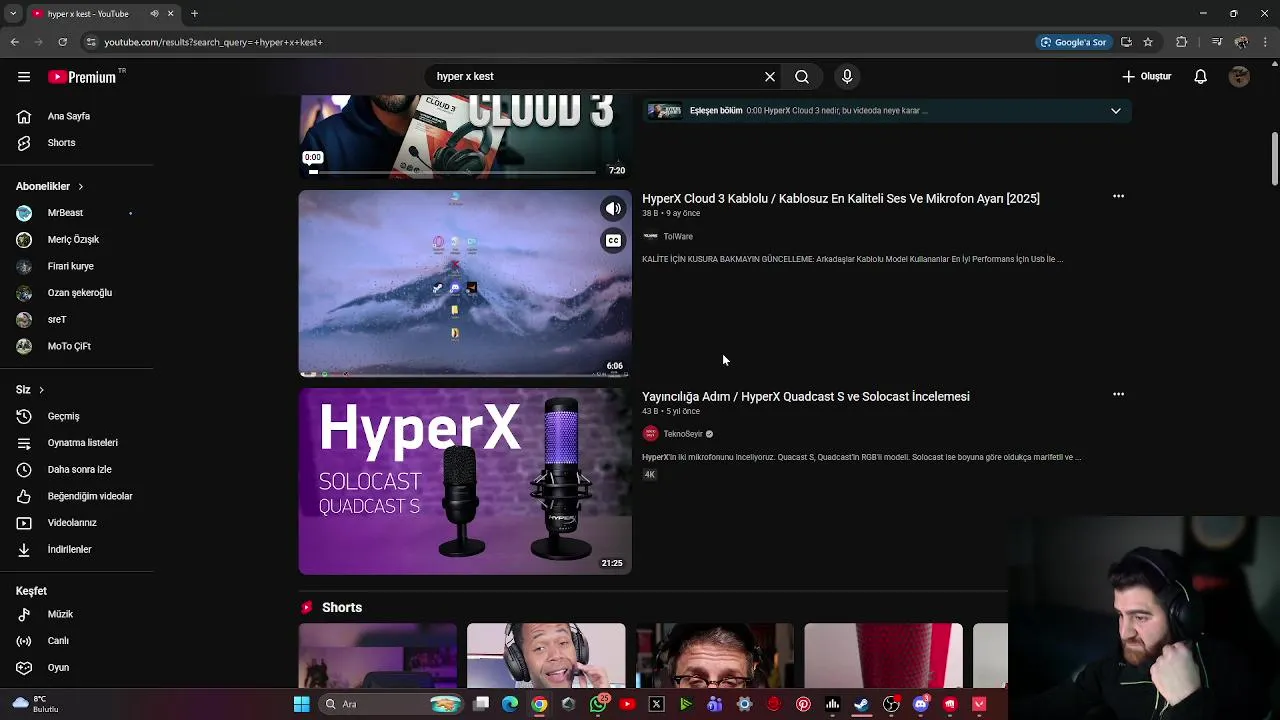Click the Chrome address bar URL
The width and height of the screenshot is (1280, 720).
click(x=213, y=42)
